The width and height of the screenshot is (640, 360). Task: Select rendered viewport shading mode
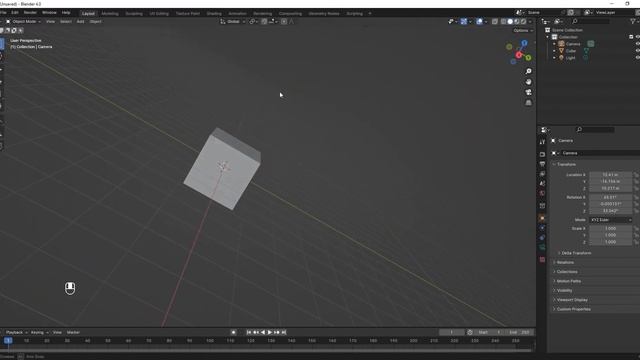tap(523, 22)
